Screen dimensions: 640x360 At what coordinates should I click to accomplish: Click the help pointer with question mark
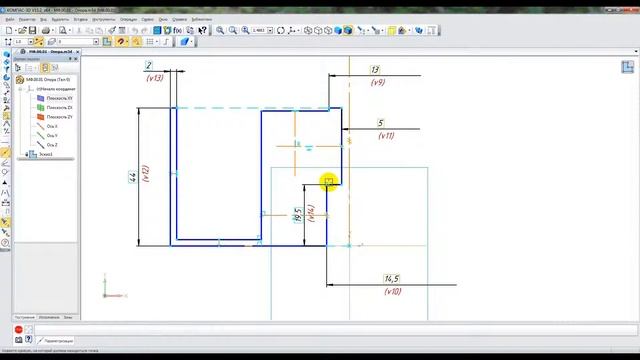coord(202,30)
